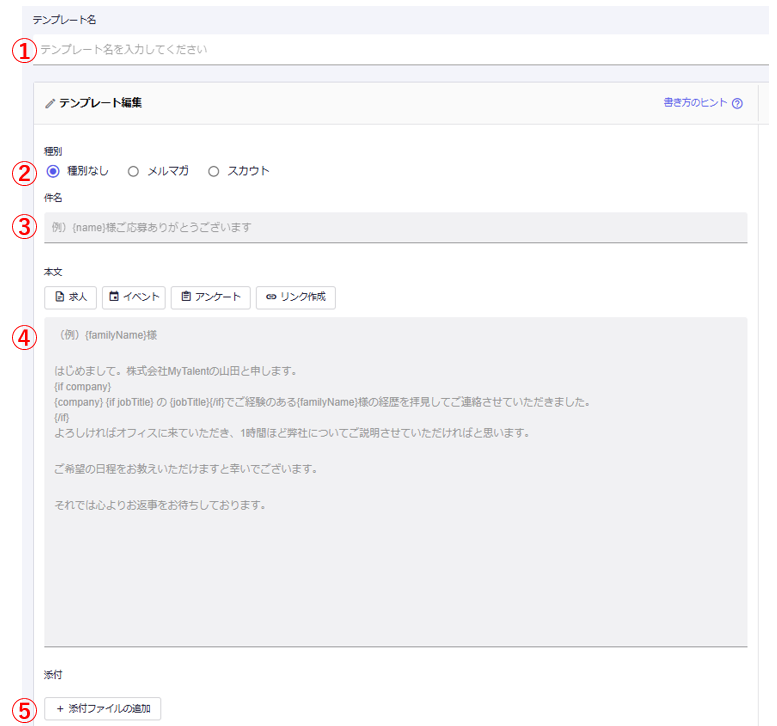Click the テンプレート編集 section heading
The height and width of the screenshot is (726, 777).
point(100,103)
